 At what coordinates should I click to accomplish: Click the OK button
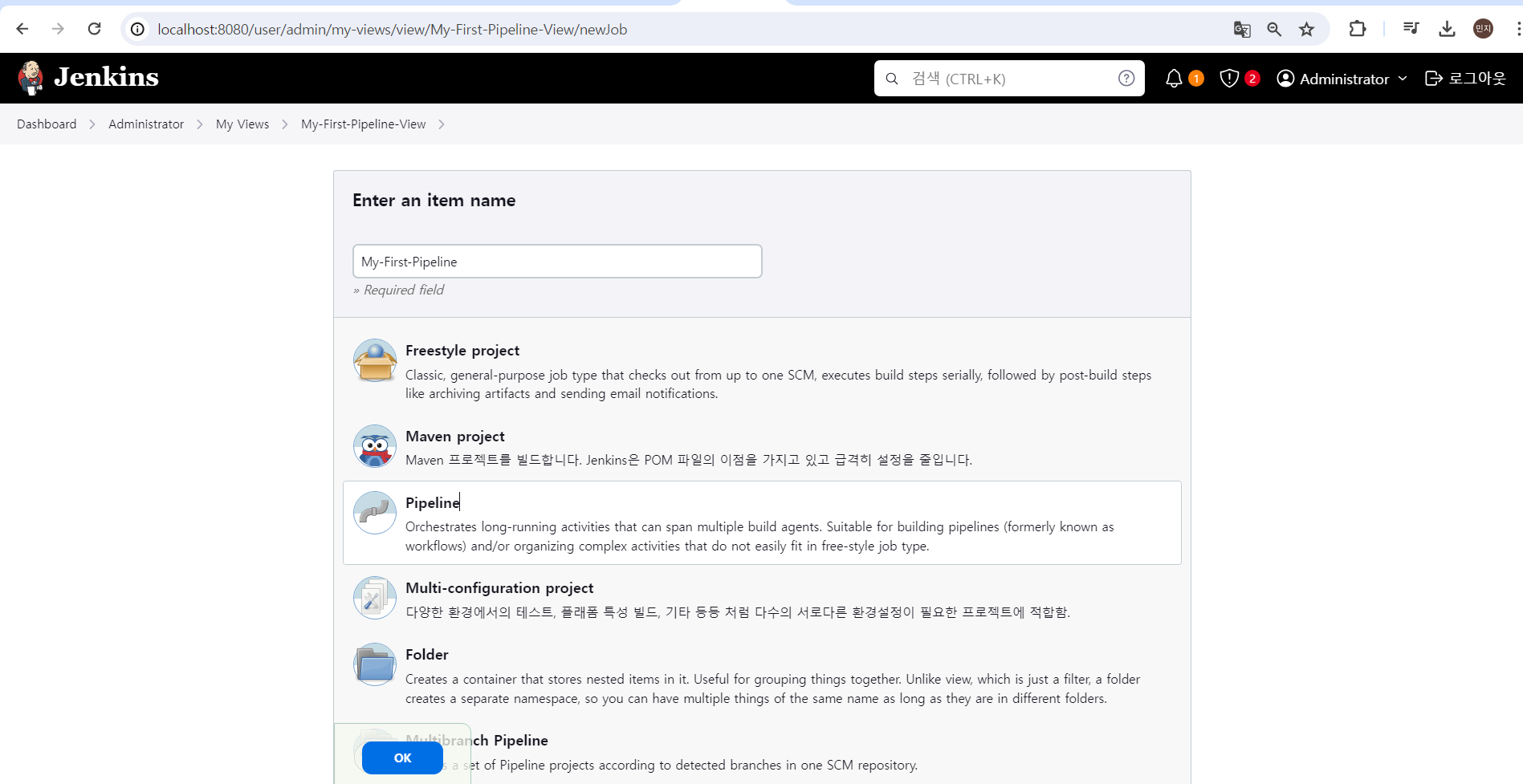tap(402, 758)
